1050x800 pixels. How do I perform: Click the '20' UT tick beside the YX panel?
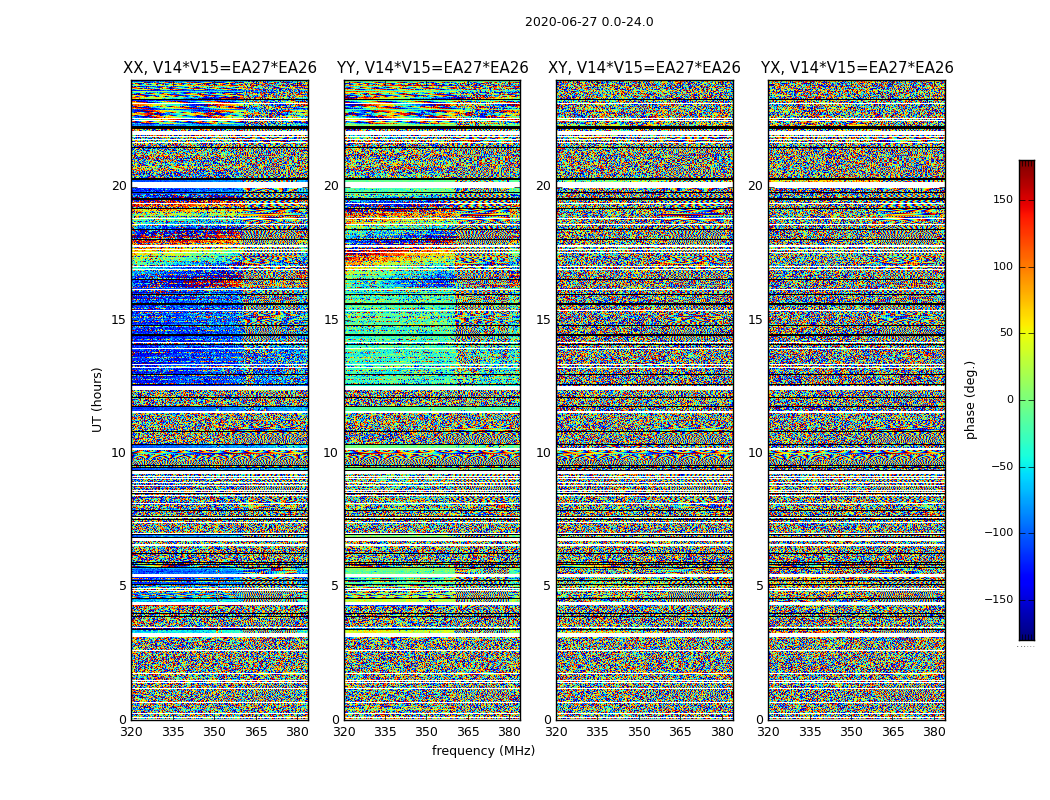755,186
